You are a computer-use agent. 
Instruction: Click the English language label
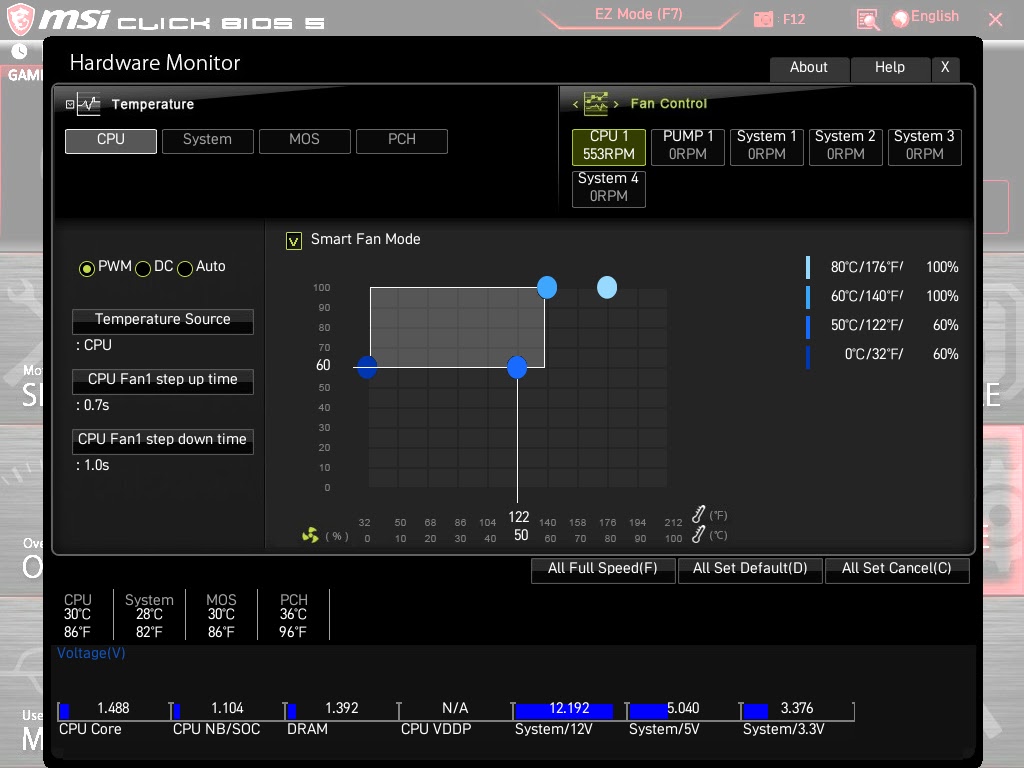pos(935,16)
